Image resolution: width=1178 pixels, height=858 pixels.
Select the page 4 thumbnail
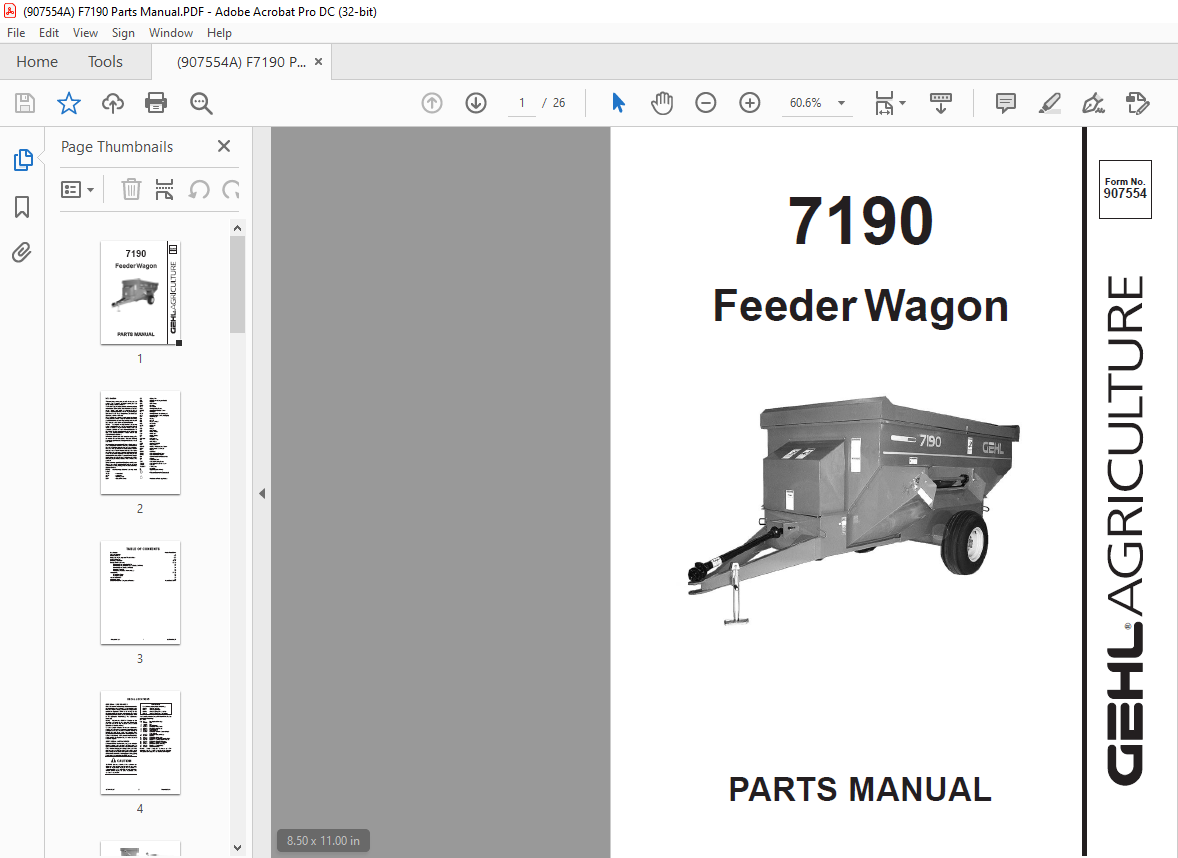(140, 742)
